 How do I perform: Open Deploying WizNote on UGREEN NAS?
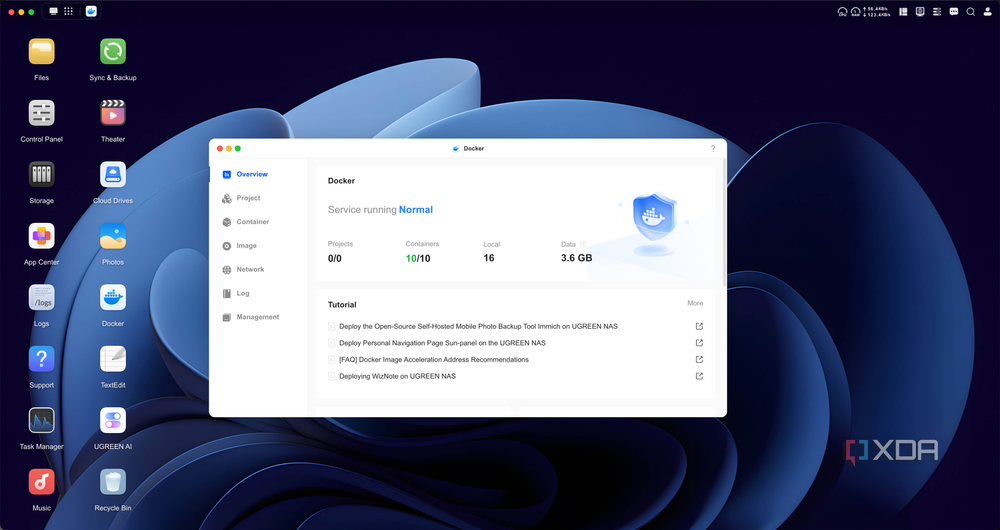[397, 376]
